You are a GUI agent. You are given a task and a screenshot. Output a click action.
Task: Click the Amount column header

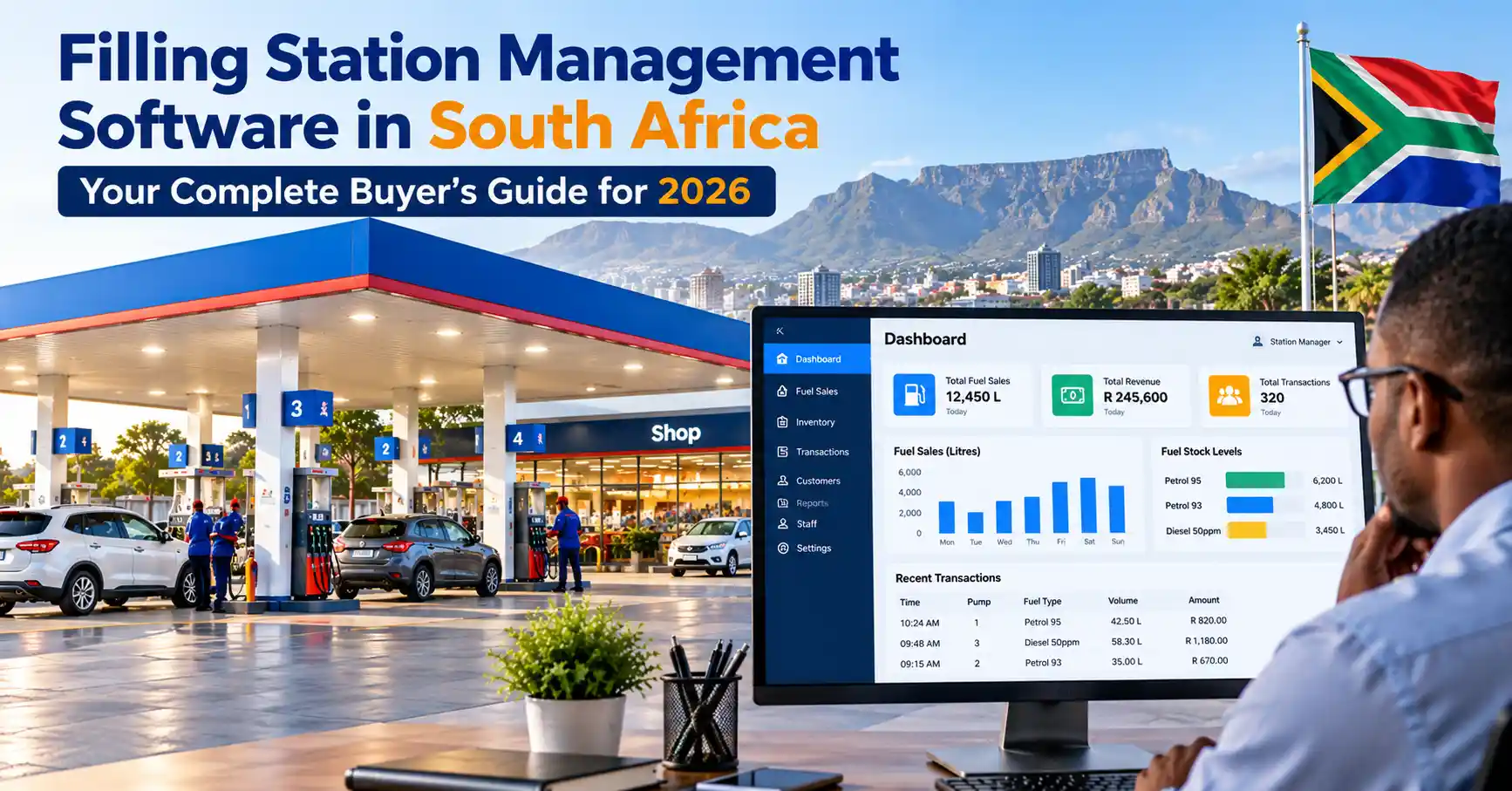point(1203,600)
